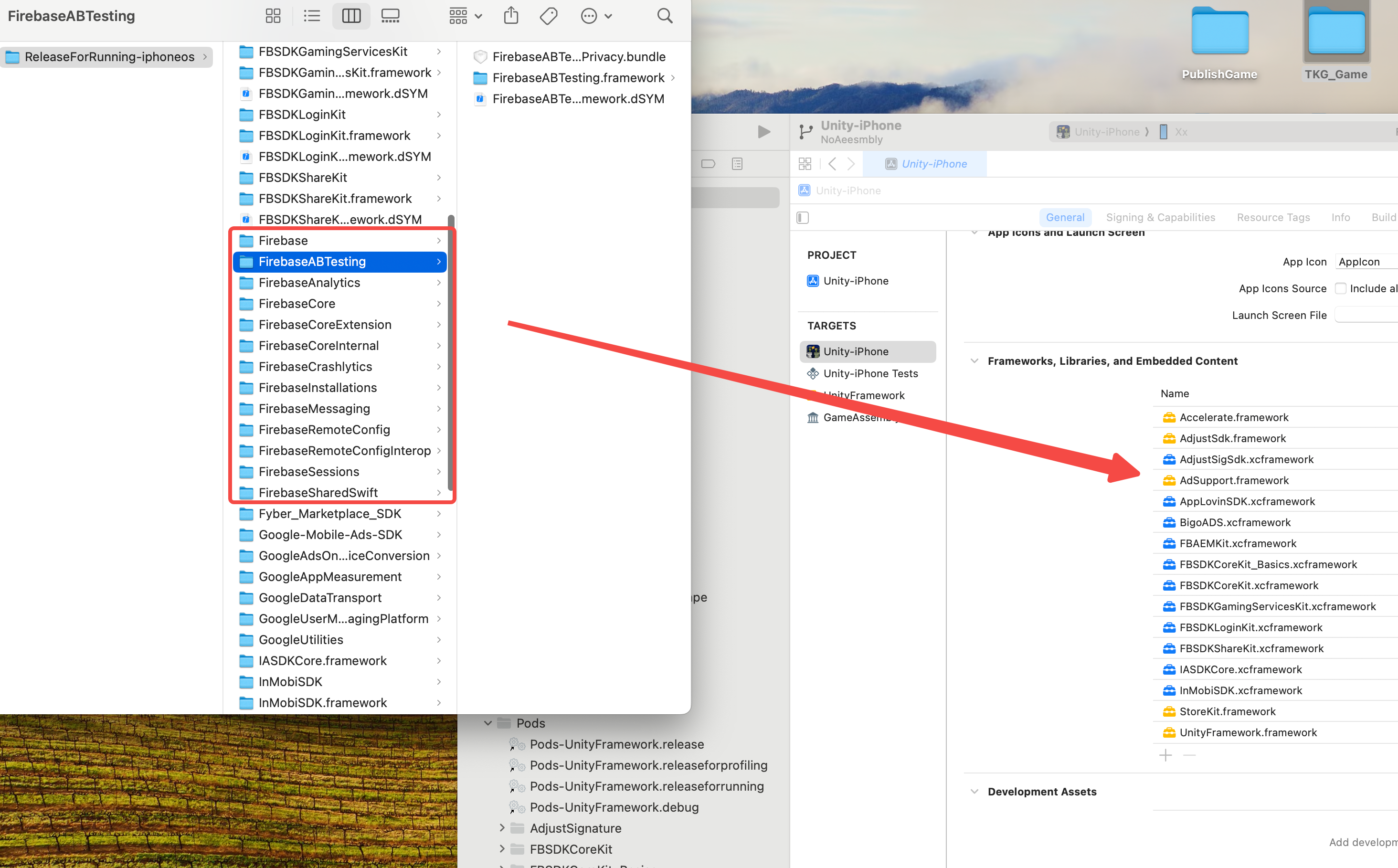The image size is (1398, 868).
Task: Open the Finder group-by dropdown
Action: (x=465, y=15)
